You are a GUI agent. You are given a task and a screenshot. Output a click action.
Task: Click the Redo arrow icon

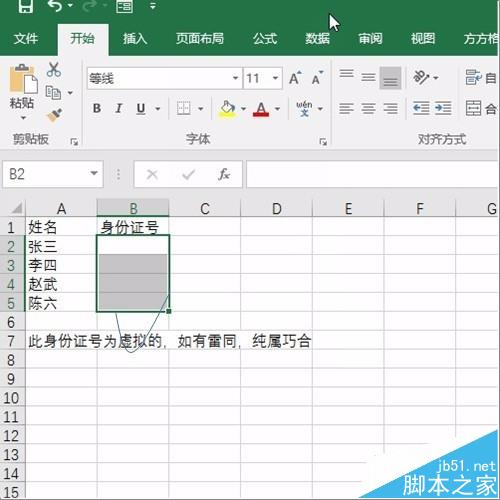(x=89, y=6)
